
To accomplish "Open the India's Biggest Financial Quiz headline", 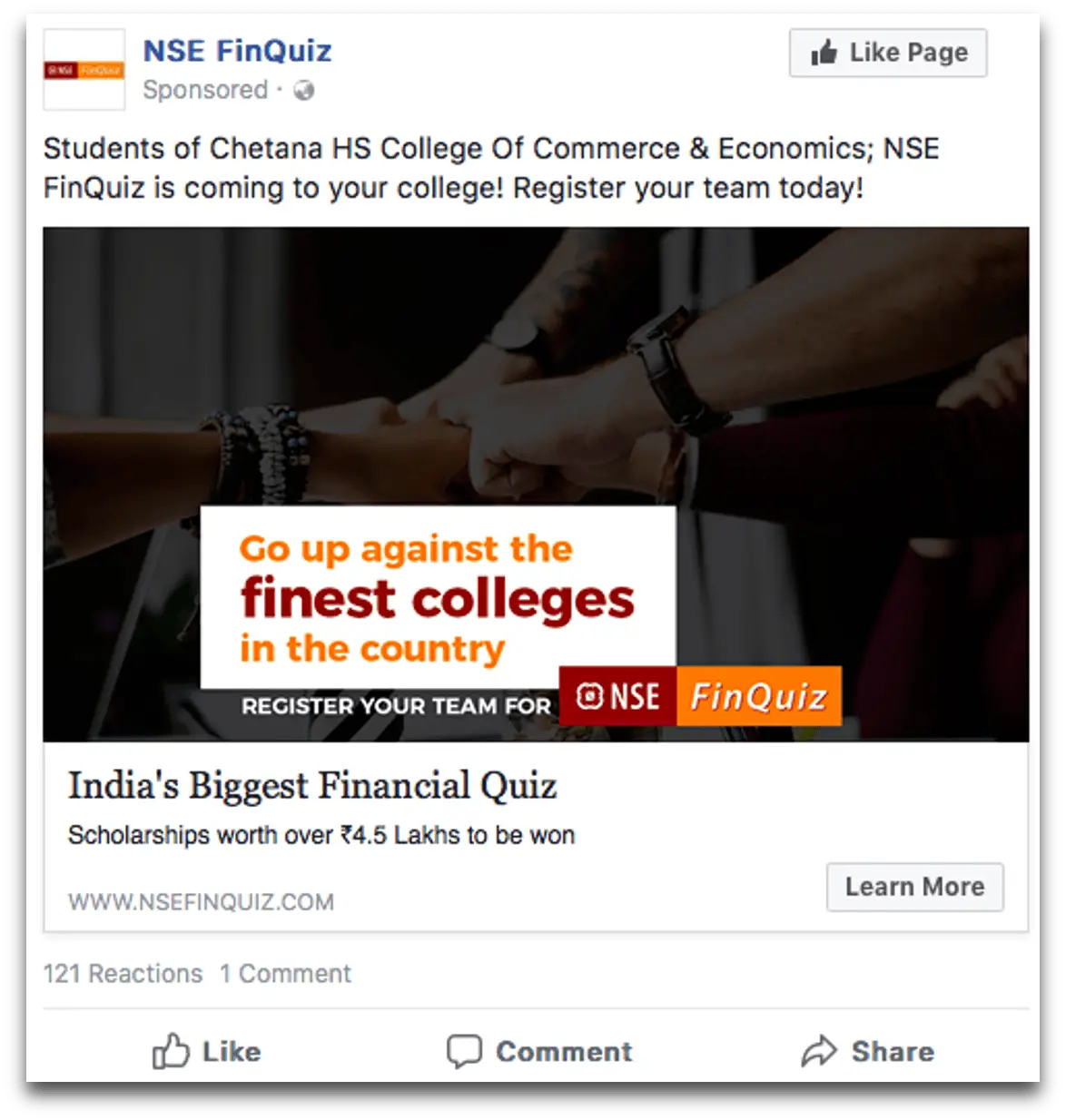I will click(x=312, y=786).
